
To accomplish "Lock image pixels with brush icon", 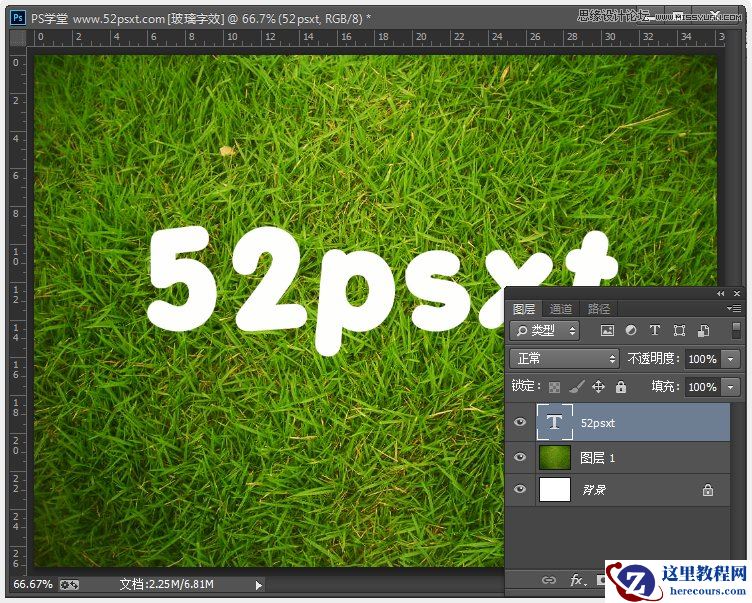I will pyautogui.click(x=577, y=387).
